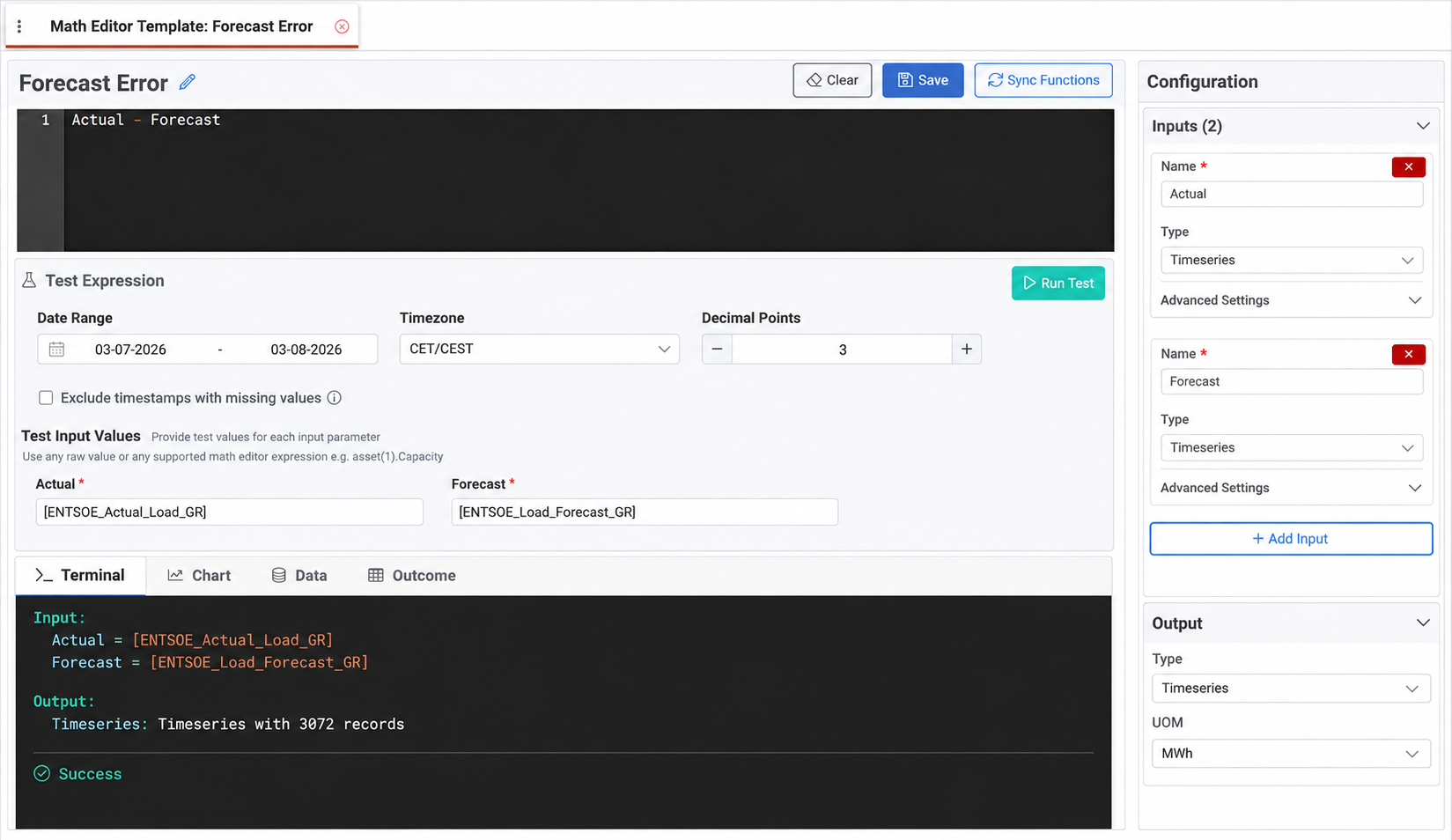The width and height of the screenshot is (1452, 840).
Task: Edit the Actual test input value field
Action: click(229, 512)
